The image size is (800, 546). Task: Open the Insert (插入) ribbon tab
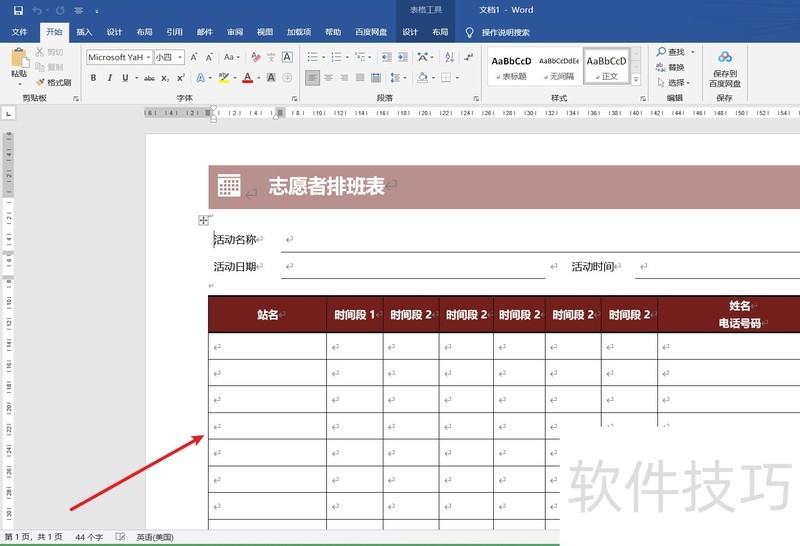(x=84, y=32)
